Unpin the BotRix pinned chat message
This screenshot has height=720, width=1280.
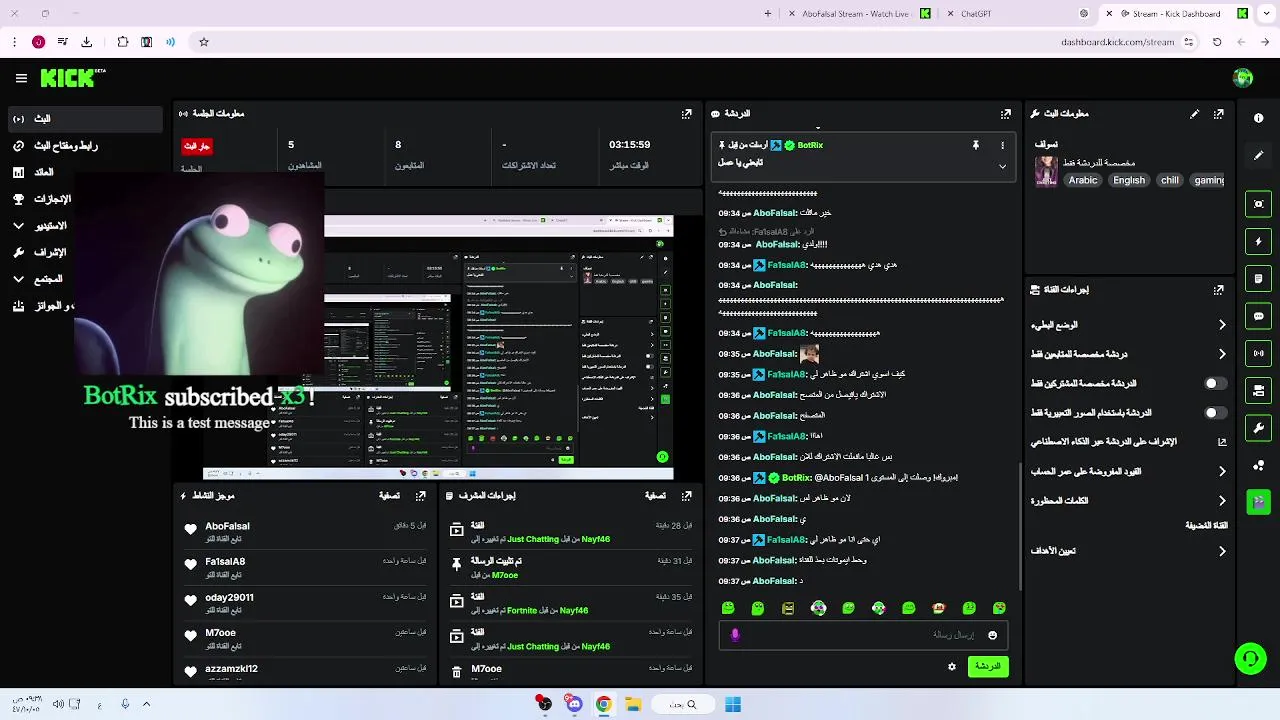(x=976, y=145)
